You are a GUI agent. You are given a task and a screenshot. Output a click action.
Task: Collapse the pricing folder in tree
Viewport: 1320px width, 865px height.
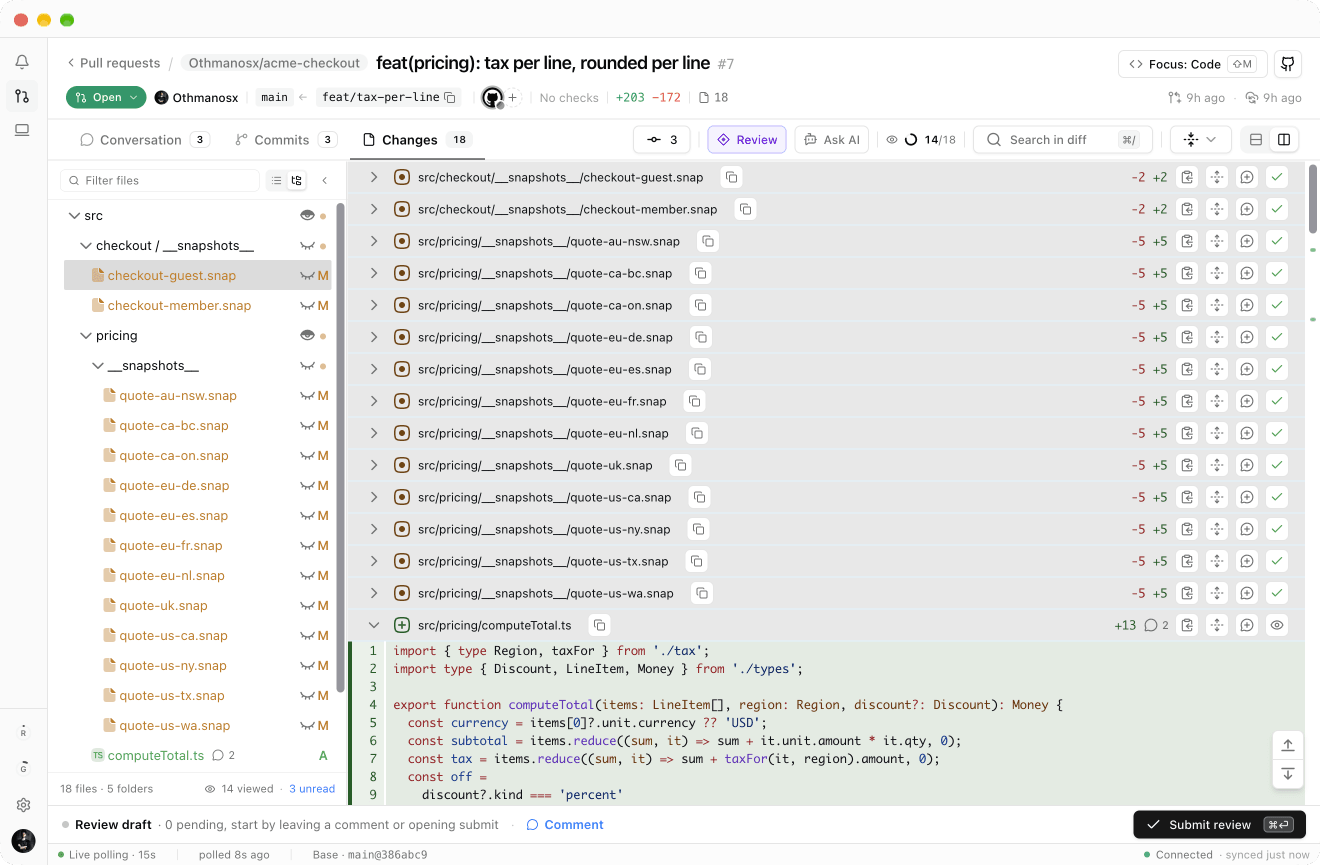coord(85,335)
